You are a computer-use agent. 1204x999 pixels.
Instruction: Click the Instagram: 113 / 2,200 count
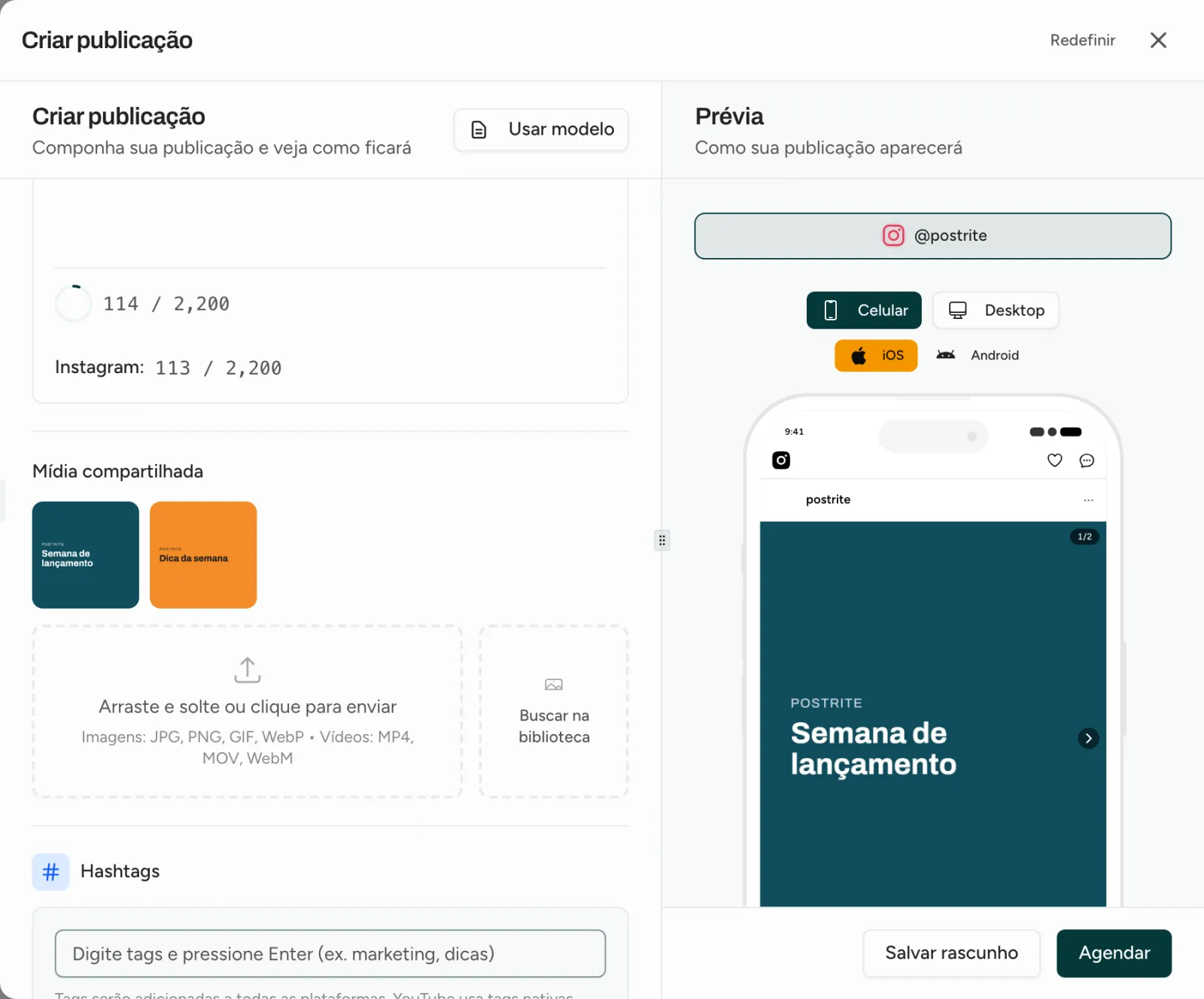pos(169,368)
